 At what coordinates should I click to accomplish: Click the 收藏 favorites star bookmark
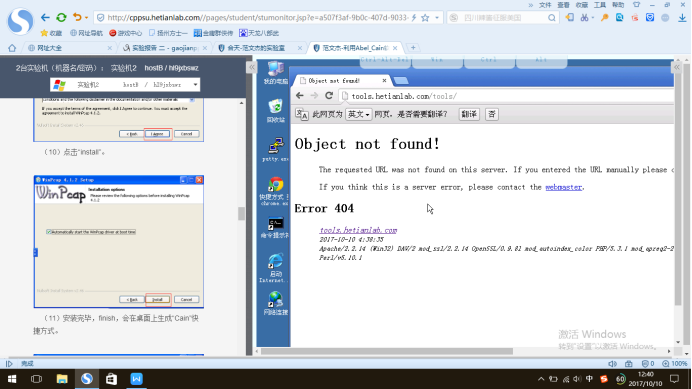[51, 33]
